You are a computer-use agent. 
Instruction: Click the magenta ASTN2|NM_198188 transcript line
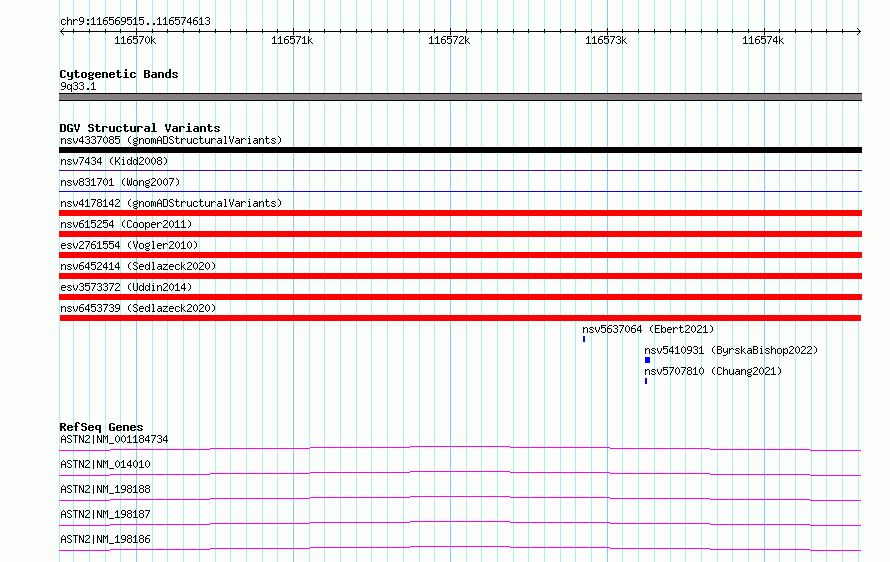[x=460, y=498]
